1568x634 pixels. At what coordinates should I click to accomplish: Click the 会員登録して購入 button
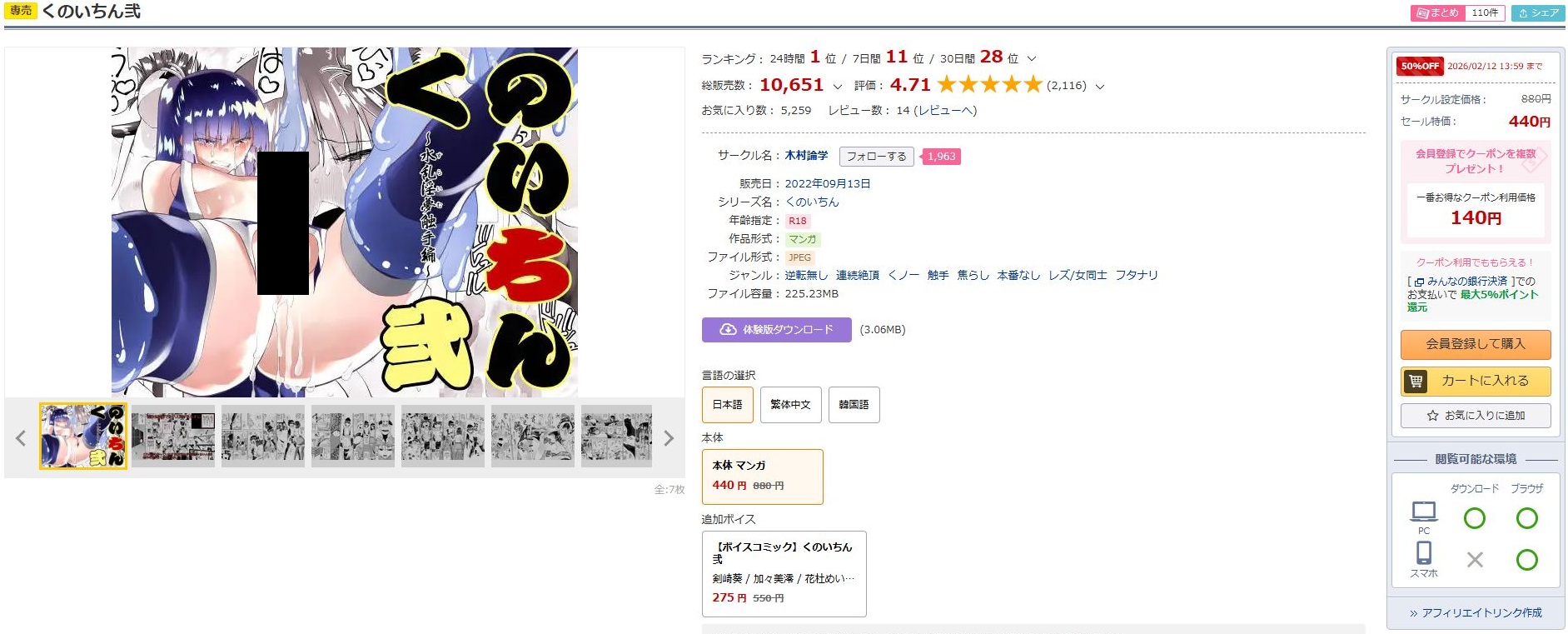pyautogui.click(x=1476, y=344)
